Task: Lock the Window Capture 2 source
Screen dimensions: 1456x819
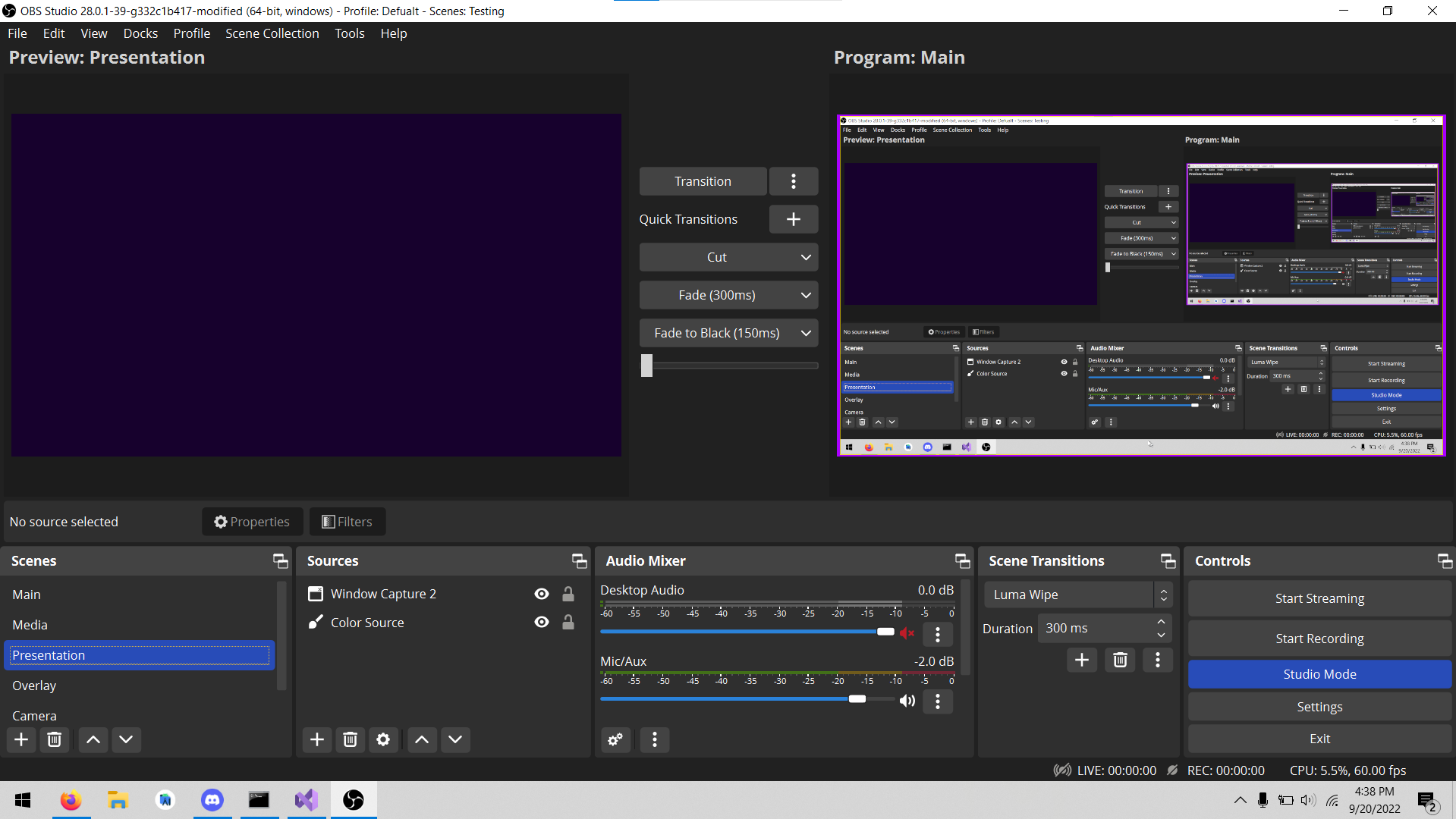Action: point(568,594)
